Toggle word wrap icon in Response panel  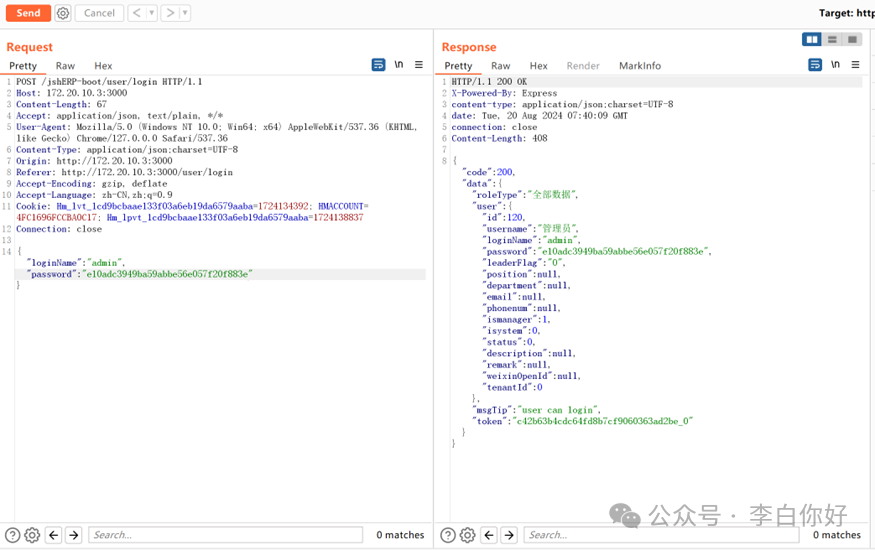coord(815,65)
